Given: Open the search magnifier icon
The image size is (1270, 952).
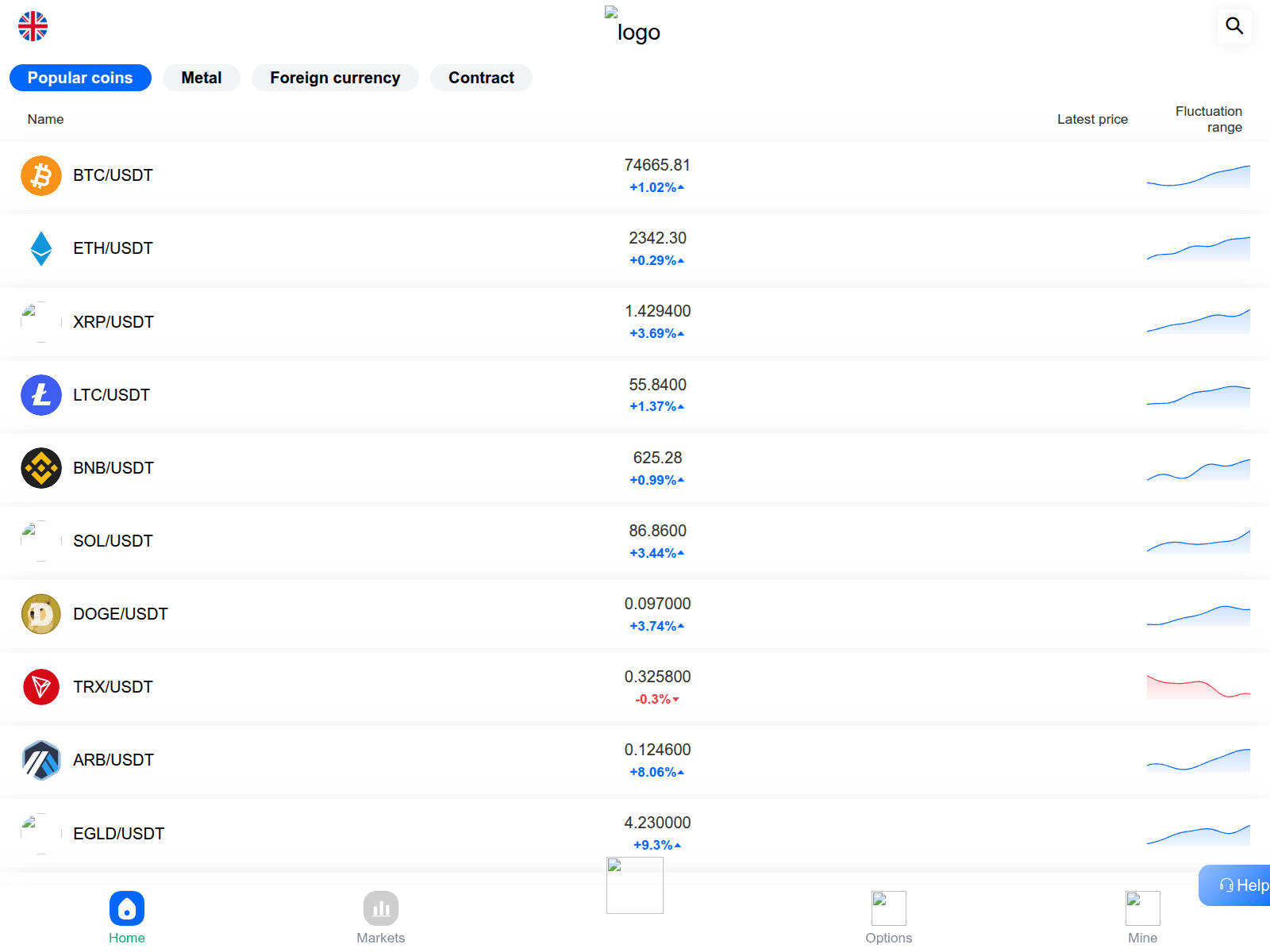Looking at the screenshot, I should 1234,26.
